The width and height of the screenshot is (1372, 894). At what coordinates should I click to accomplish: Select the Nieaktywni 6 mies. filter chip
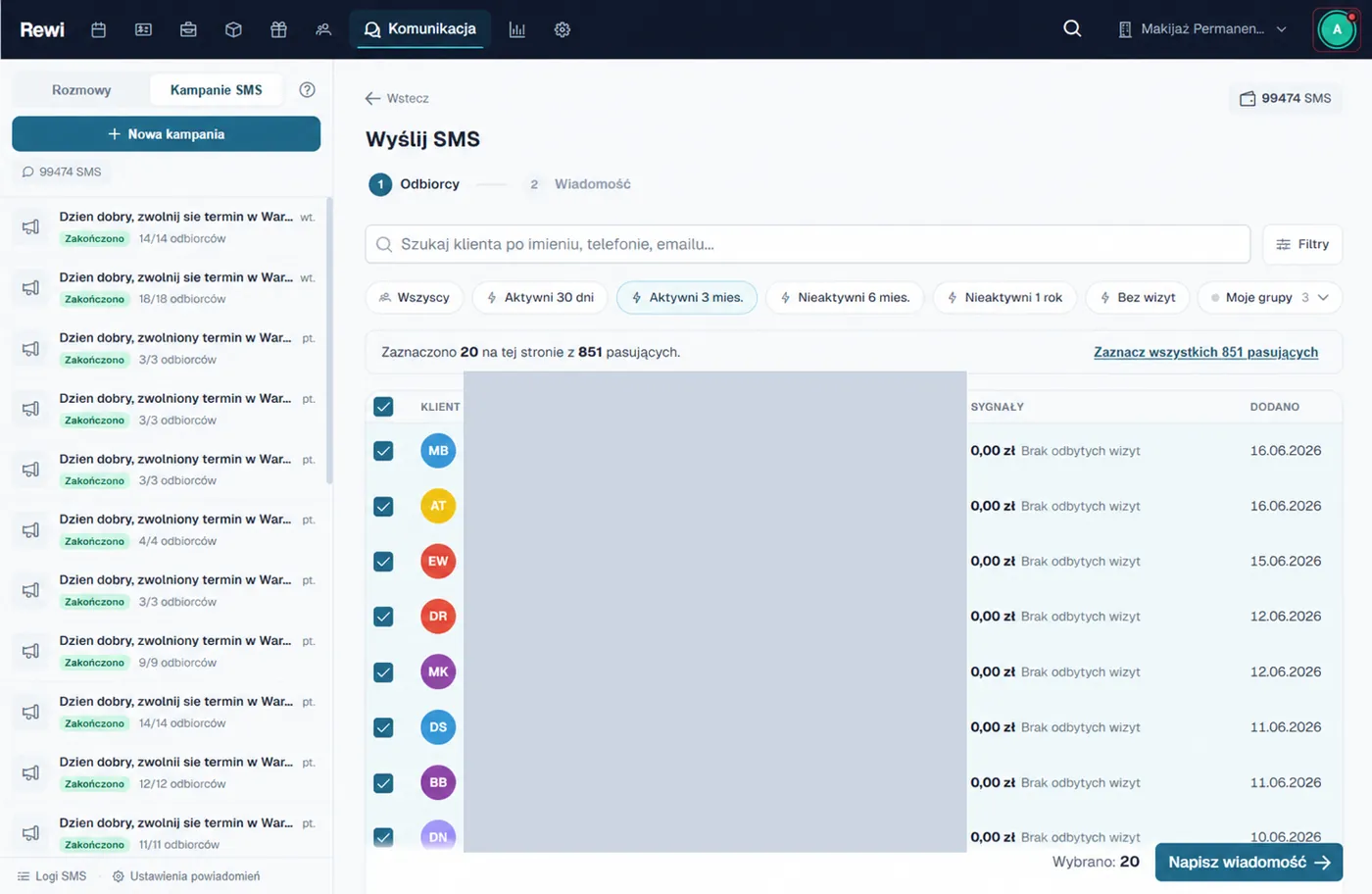(845, 297)
